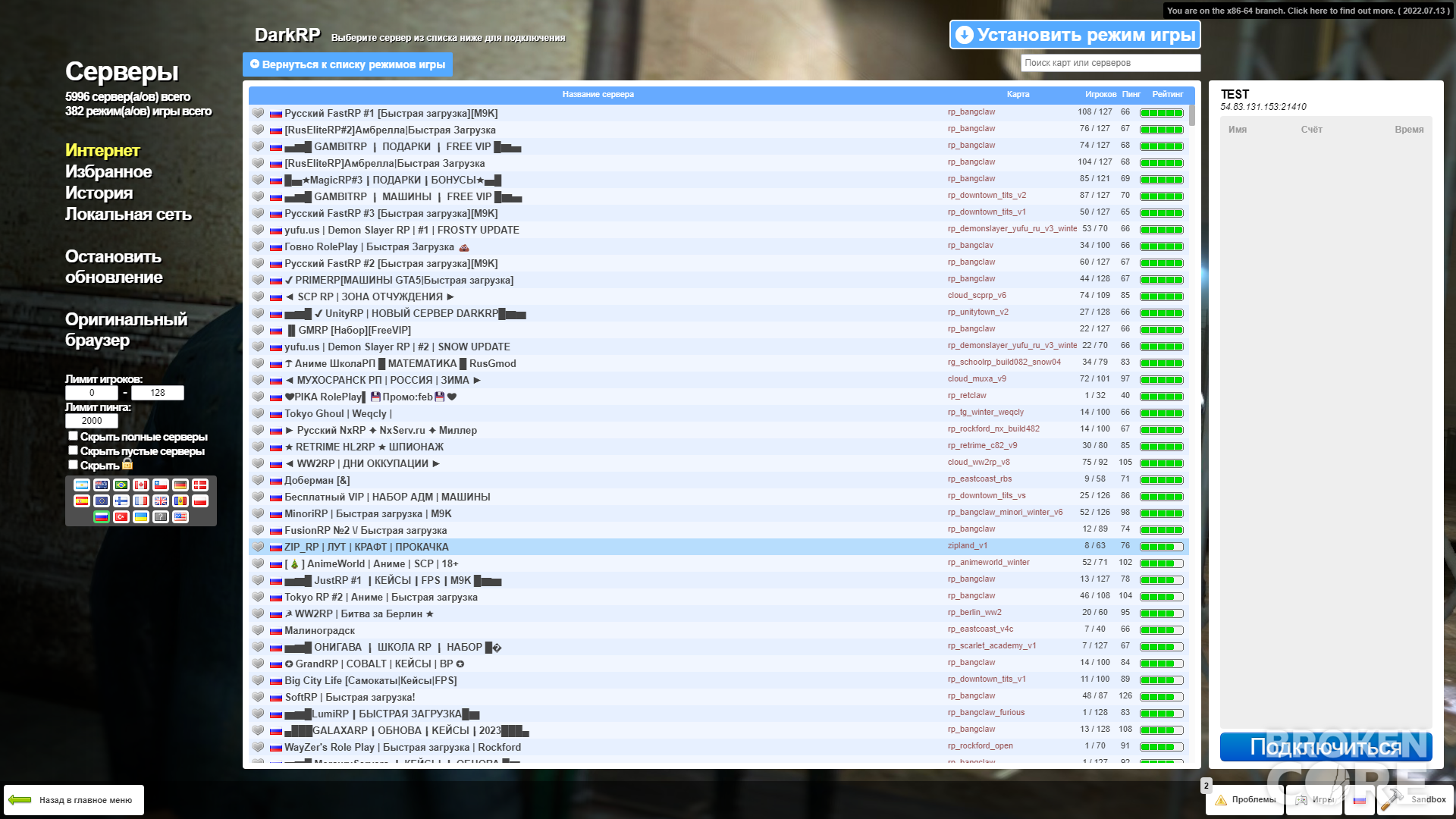Filter servers by Denmark flag
1456x819 pixels.
pos(200,485)
